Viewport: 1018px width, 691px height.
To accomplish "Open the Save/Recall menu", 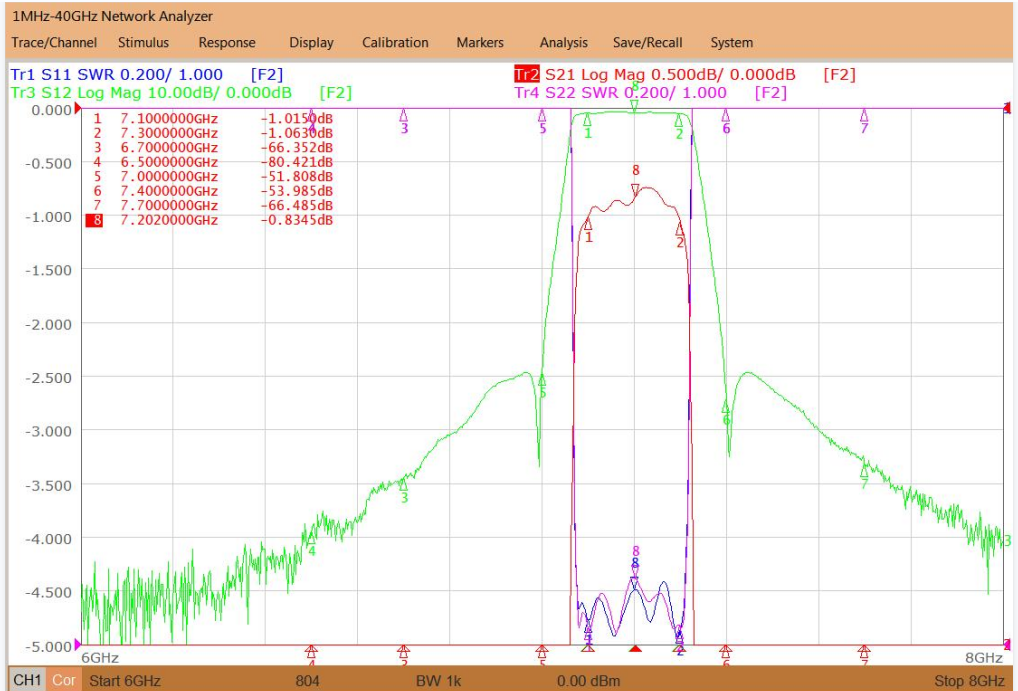I will point(647,43).
